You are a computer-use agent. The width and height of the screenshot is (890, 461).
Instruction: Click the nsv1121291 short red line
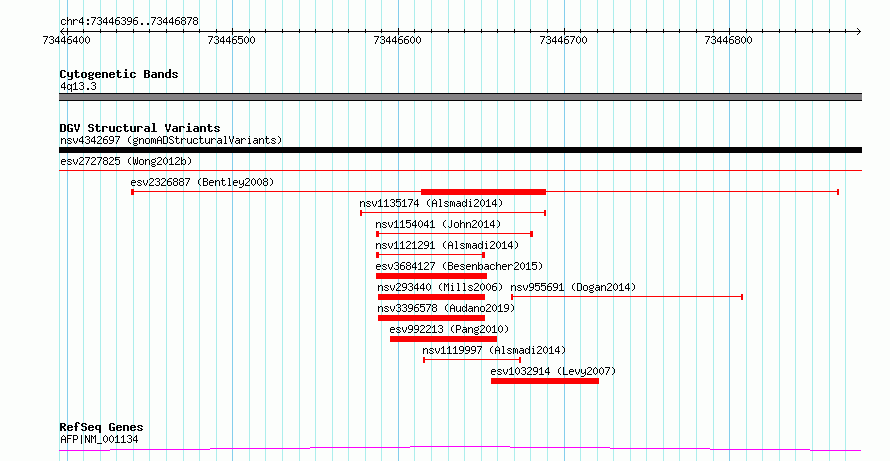(430, 255)
